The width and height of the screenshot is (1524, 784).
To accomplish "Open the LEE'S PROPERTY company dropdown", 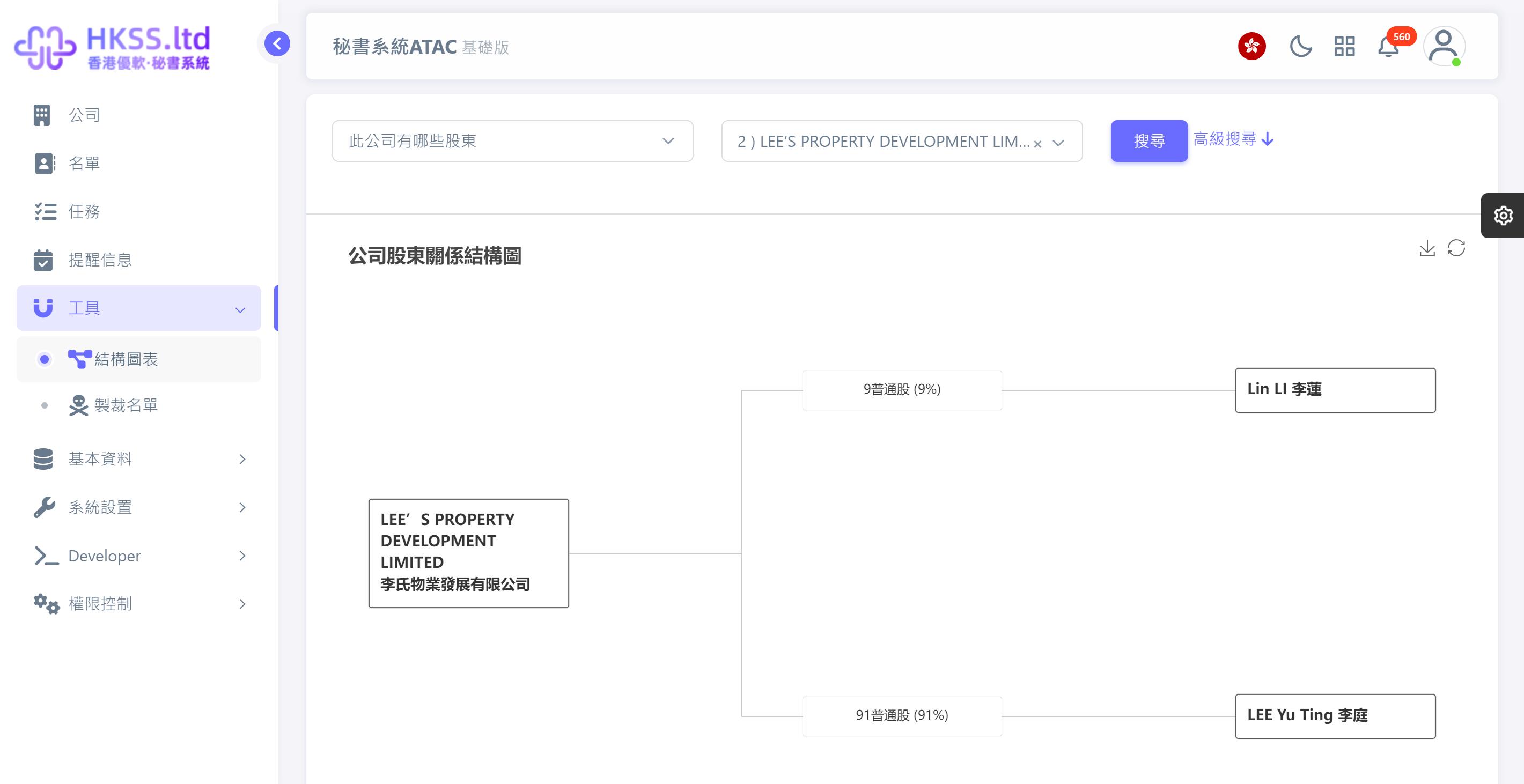I will (x=902, y=142).
